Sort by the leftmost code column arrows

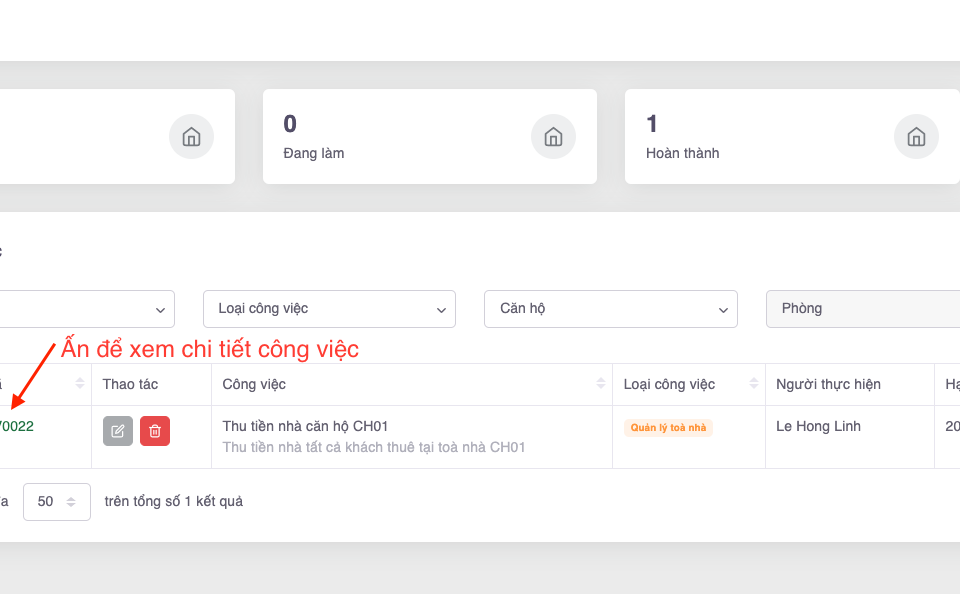click(x=80, y=384)
